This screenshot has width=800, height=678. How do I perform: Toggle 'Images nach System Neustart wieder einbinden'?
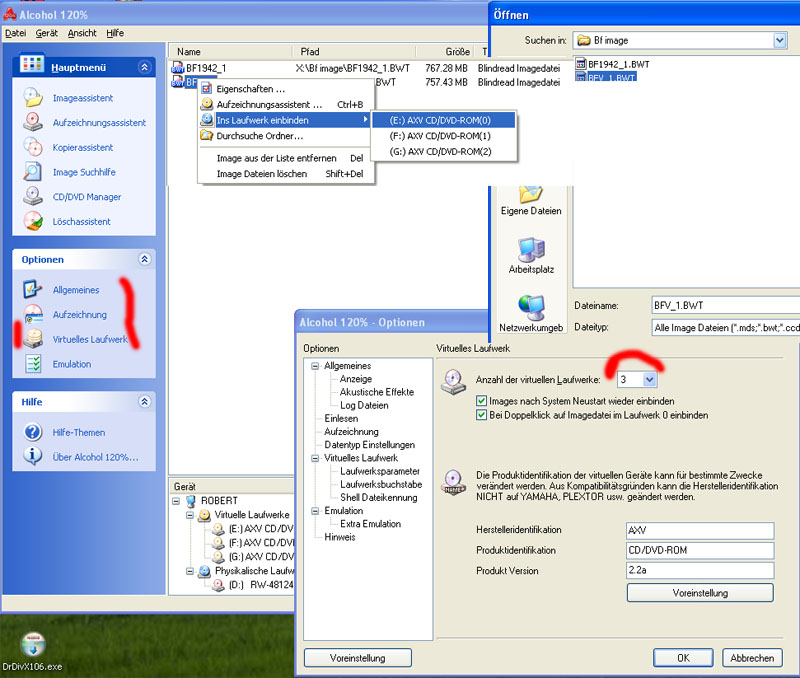[x=483, y=400]
